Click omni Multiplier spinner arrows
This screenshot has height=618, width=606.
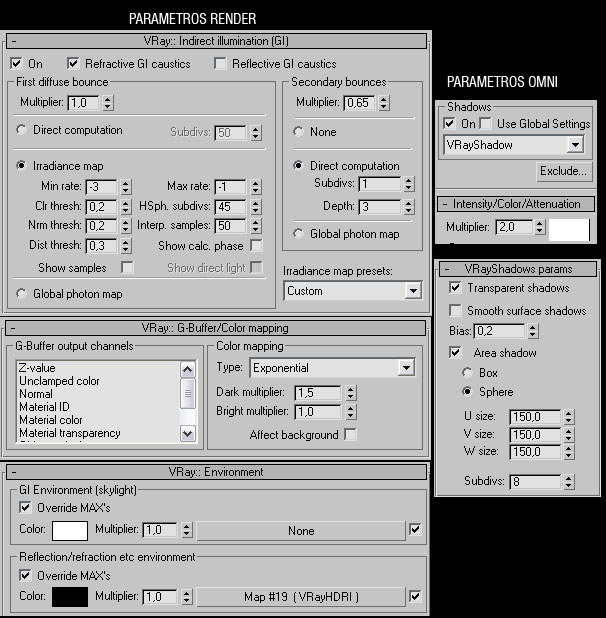(x=539, y=227)
